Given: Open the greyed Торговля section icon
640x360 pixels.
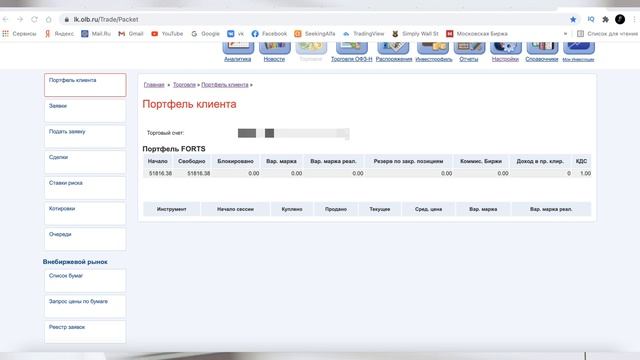Looking at the screenshot, I should [311, 48].
